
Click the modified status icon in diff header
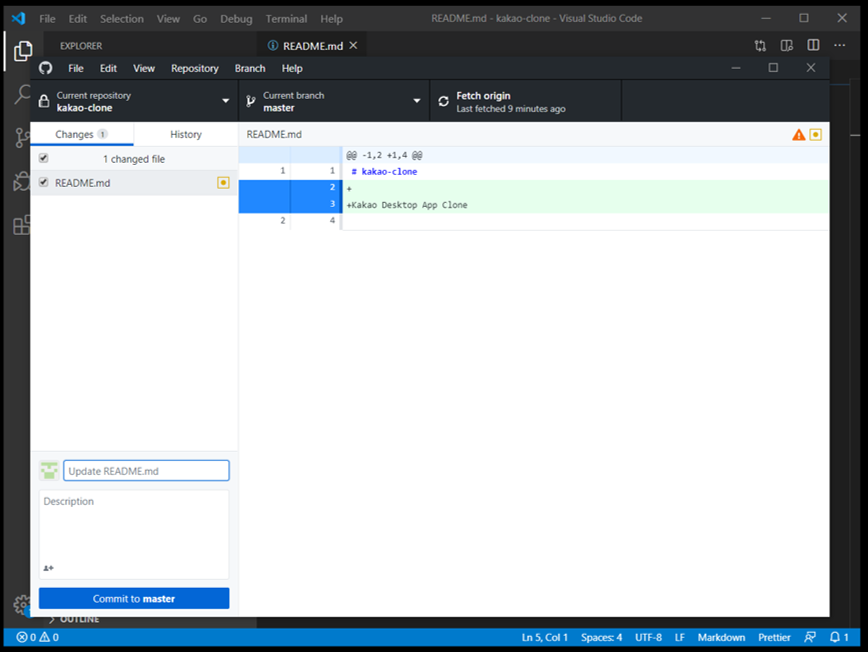815,134
